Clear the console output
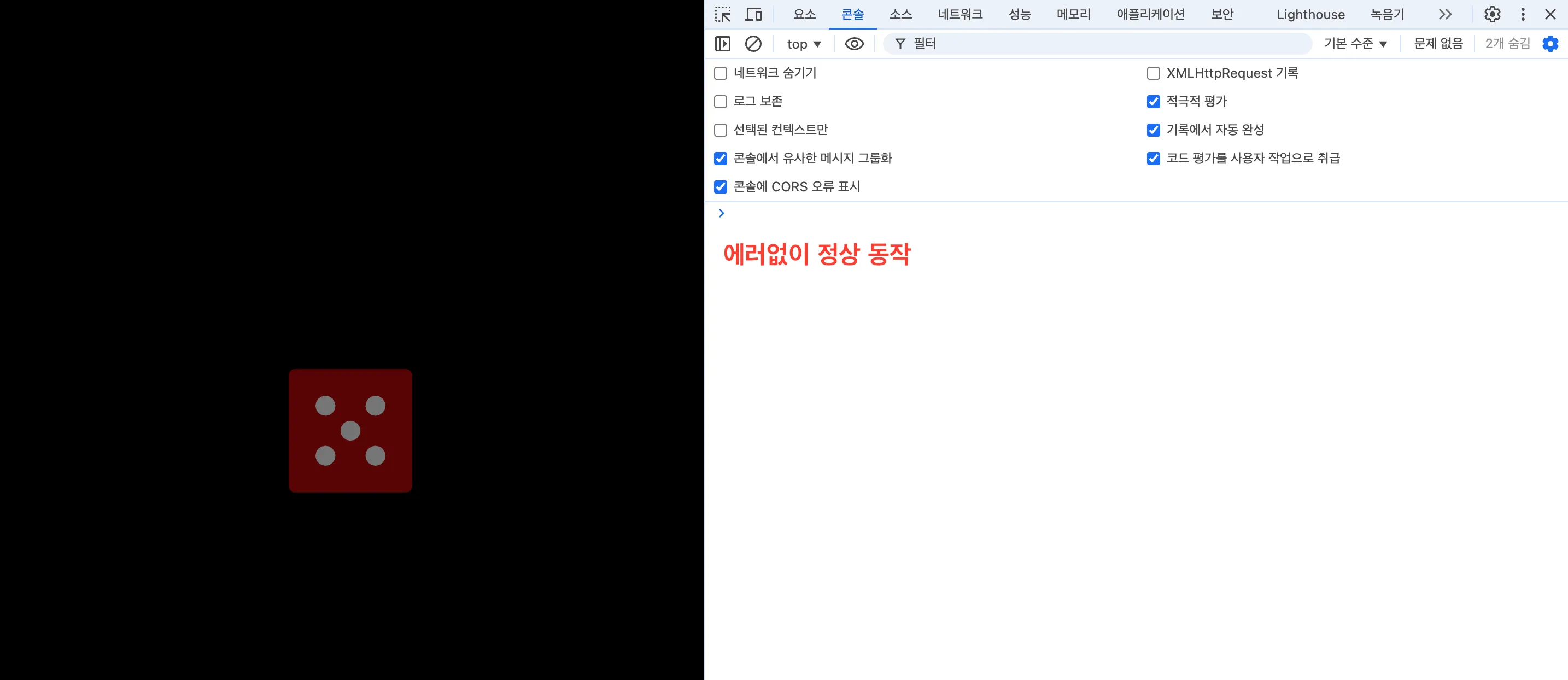This screenshot has height=680, width=1568. click(753, 43)
